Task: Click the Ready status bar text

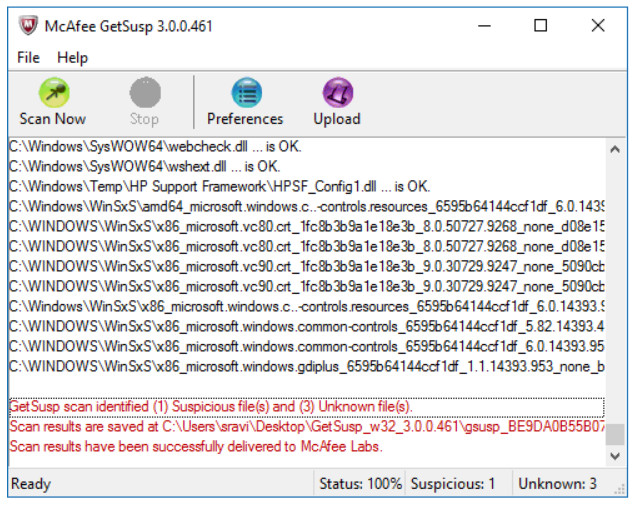Action: click(x=31, y=484)
